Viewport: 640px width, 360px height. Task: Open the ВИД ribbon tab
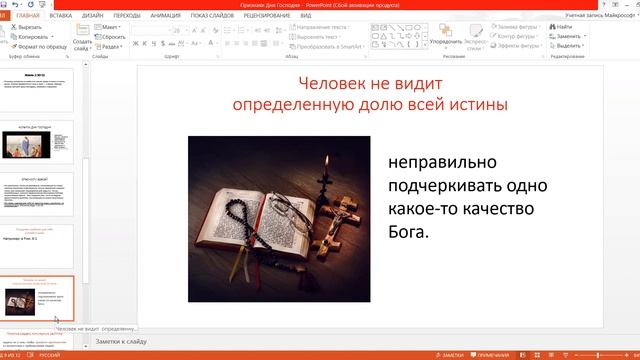[x=306, y=16]
